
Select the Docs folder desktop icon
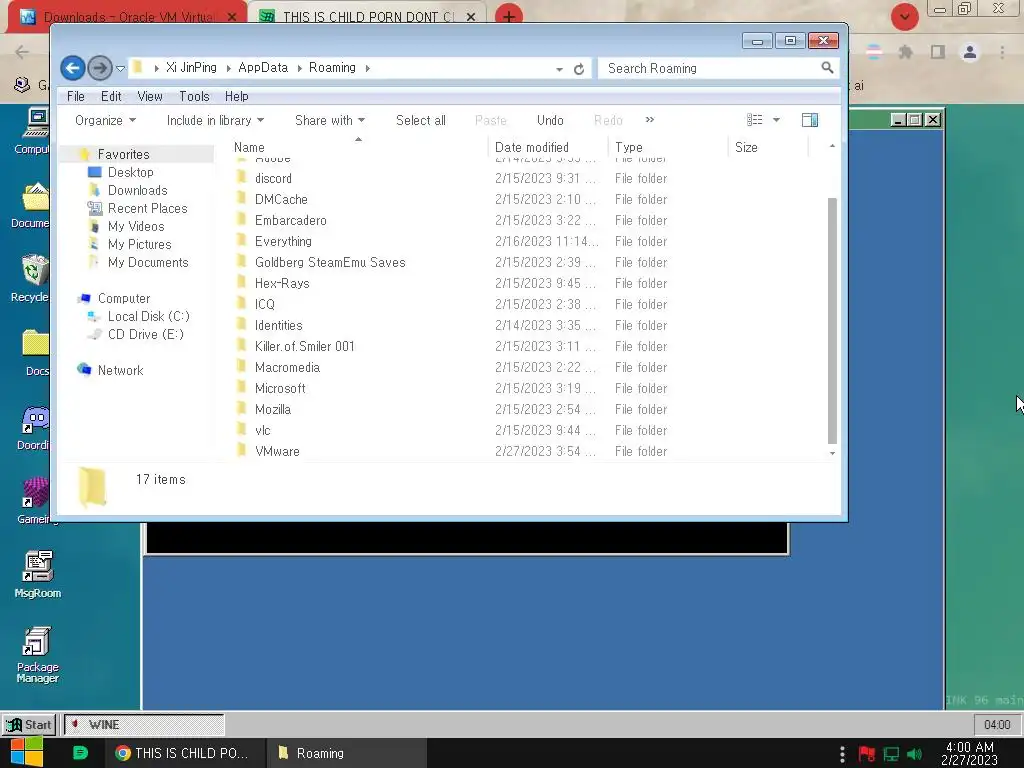click(x=36, y=353)
